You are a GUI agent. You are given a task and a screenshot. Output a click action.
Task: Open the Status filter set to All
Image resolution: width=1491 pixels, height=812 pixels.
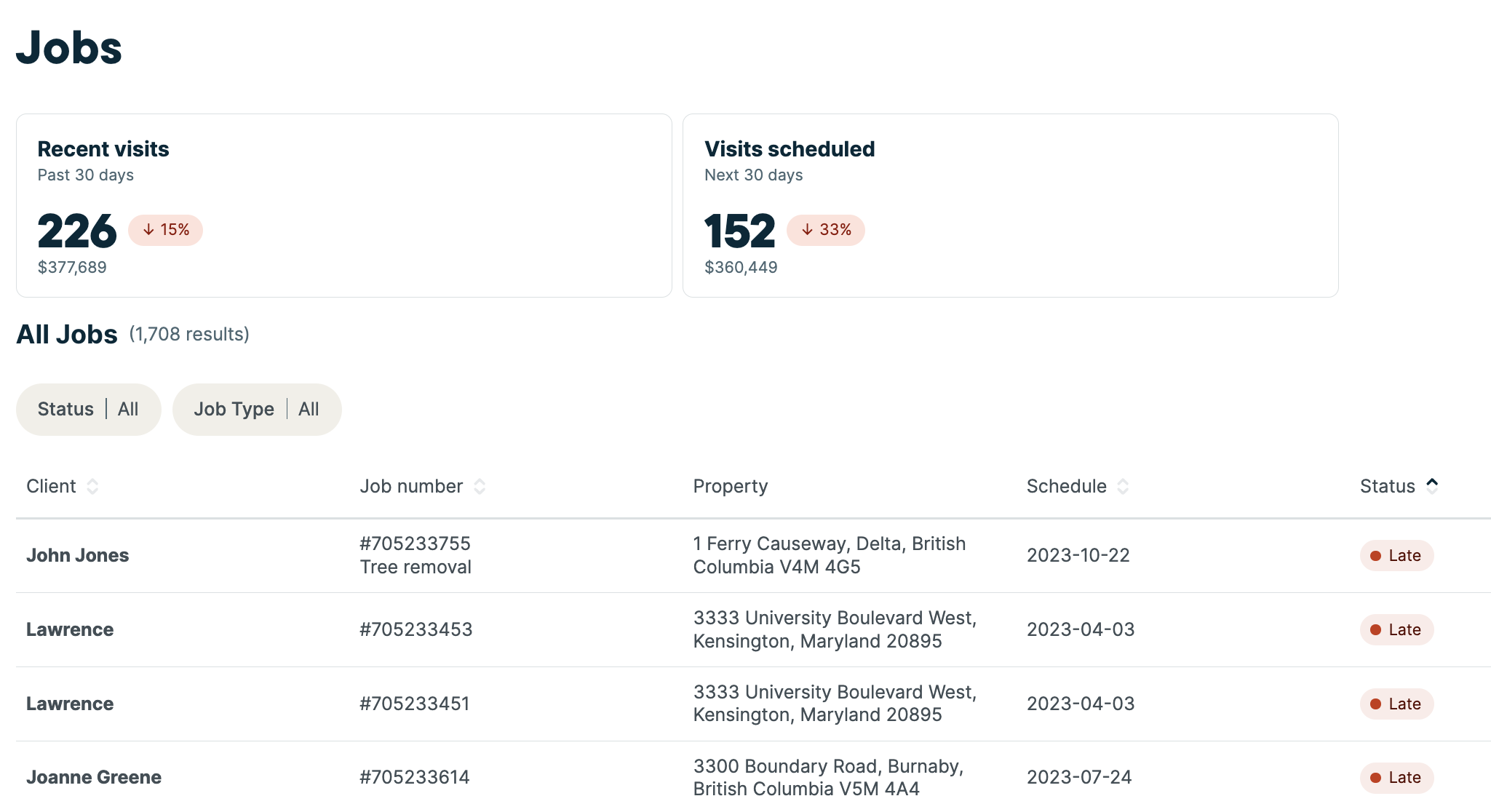tap(88, 409)
